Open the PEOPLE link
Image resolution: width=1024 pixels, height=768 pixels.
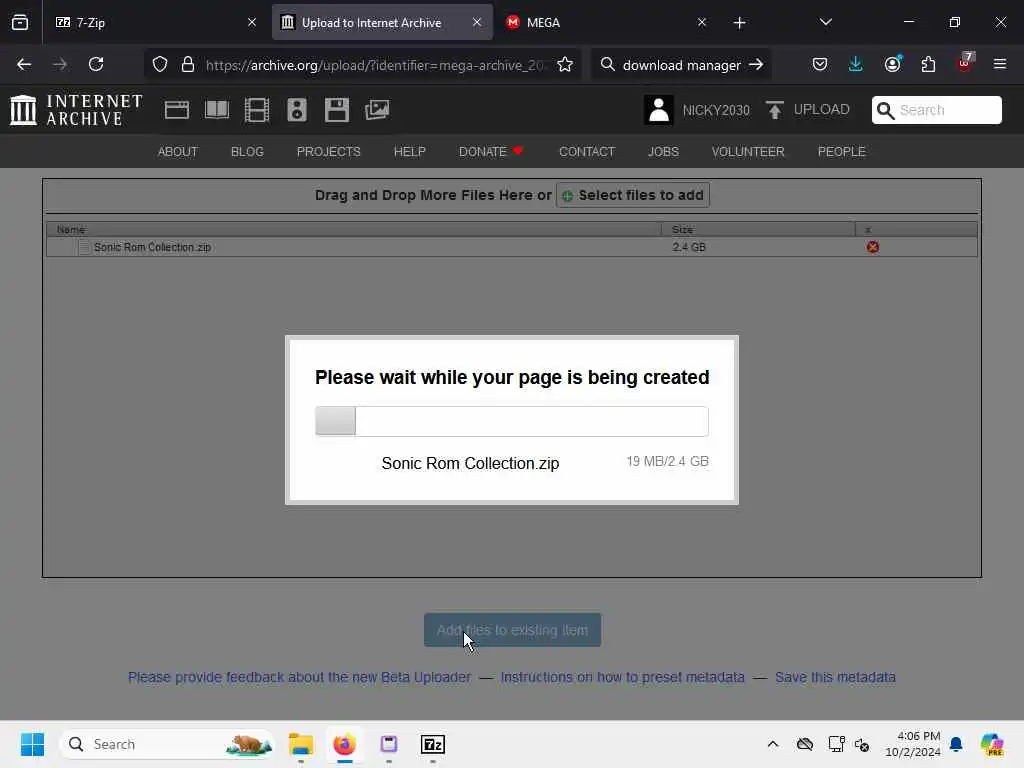click(842, 152)
